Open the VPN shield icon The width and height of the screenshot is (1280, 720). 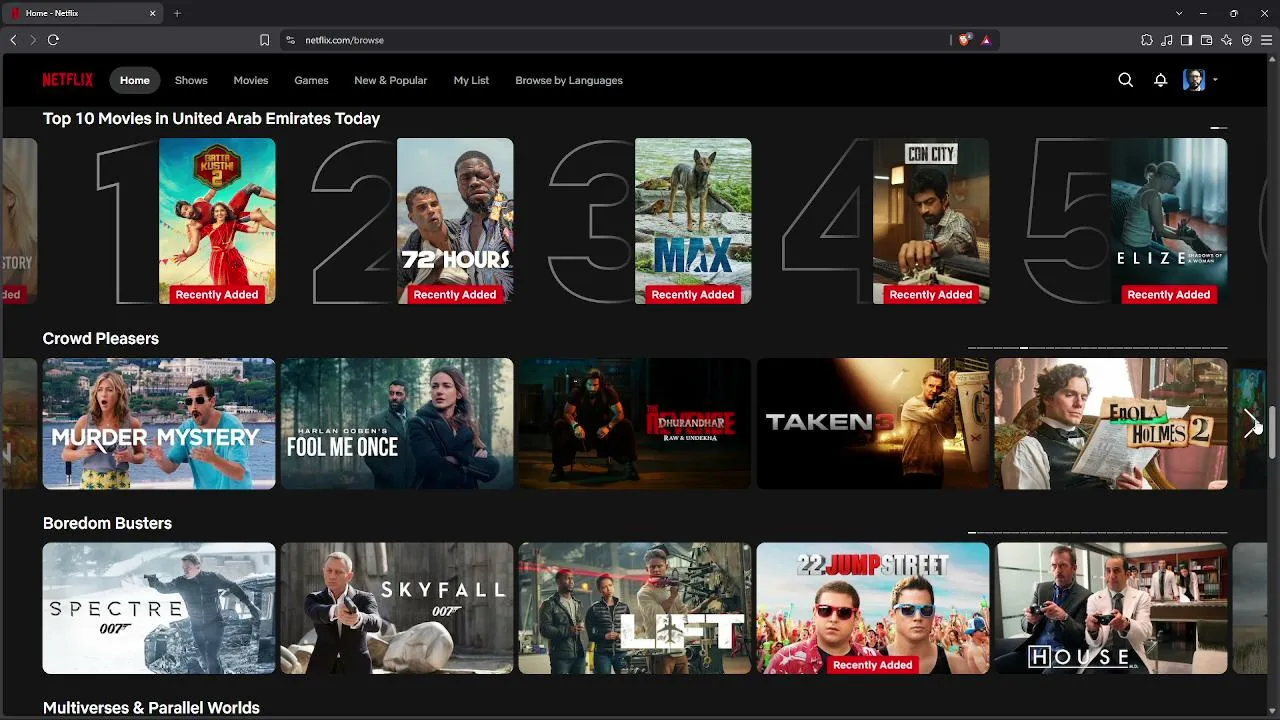click(x=1247, y=40)
